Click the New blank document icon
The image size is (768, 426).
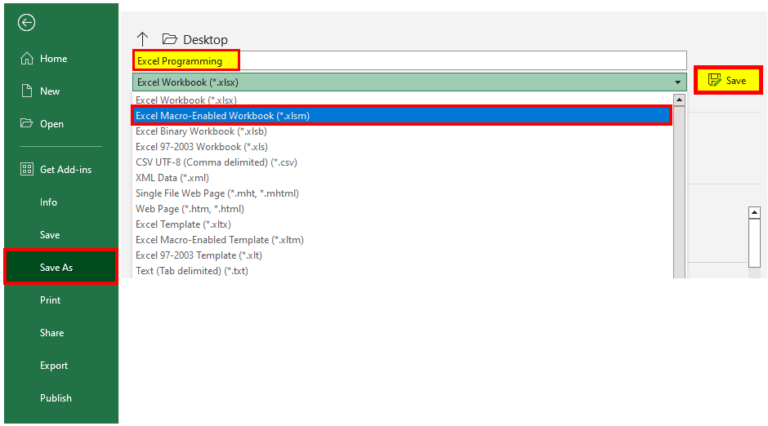click(x=27, y=91)
